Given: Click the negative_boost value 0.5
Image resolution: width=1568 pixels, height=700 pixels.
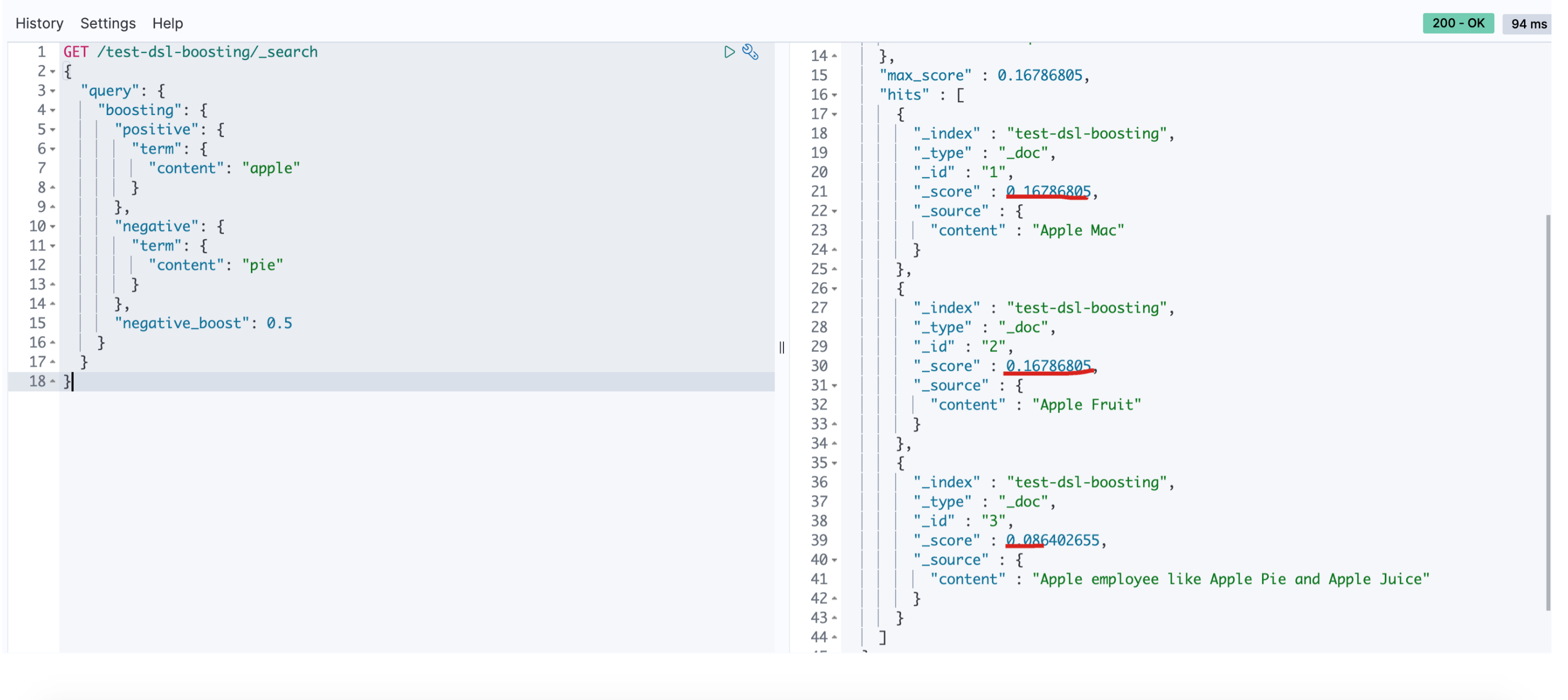Looking at the screenshot, I should tap(279, 323).
